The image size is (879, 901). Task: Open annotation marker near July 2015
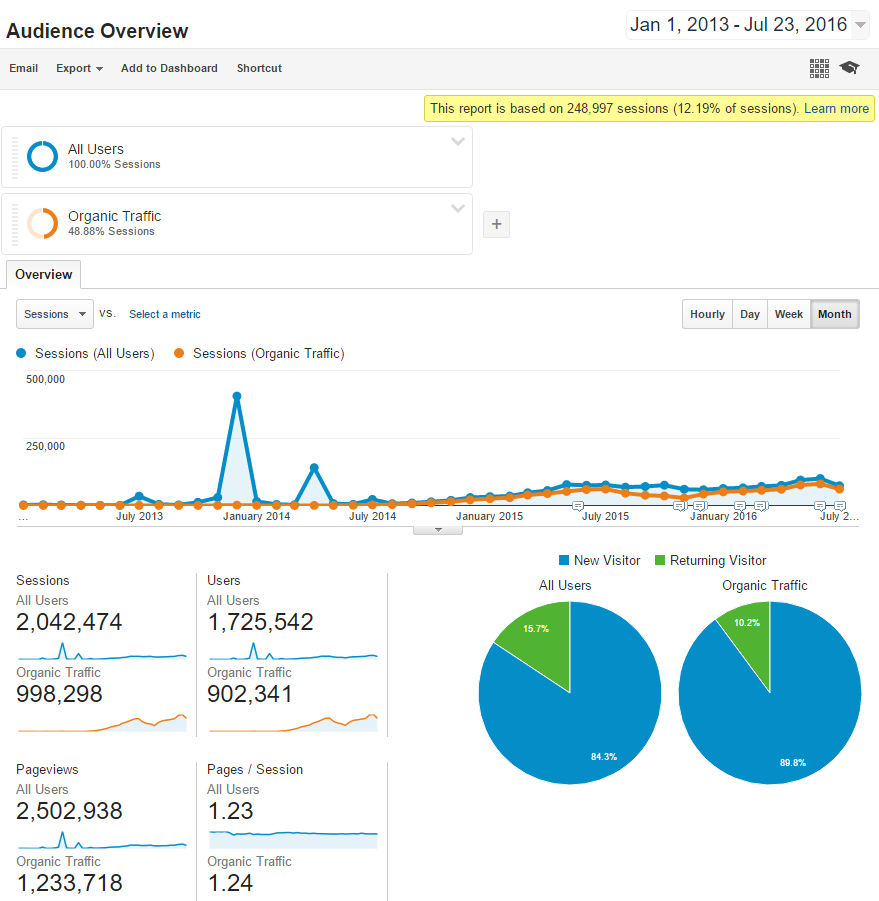pos(578,506)
